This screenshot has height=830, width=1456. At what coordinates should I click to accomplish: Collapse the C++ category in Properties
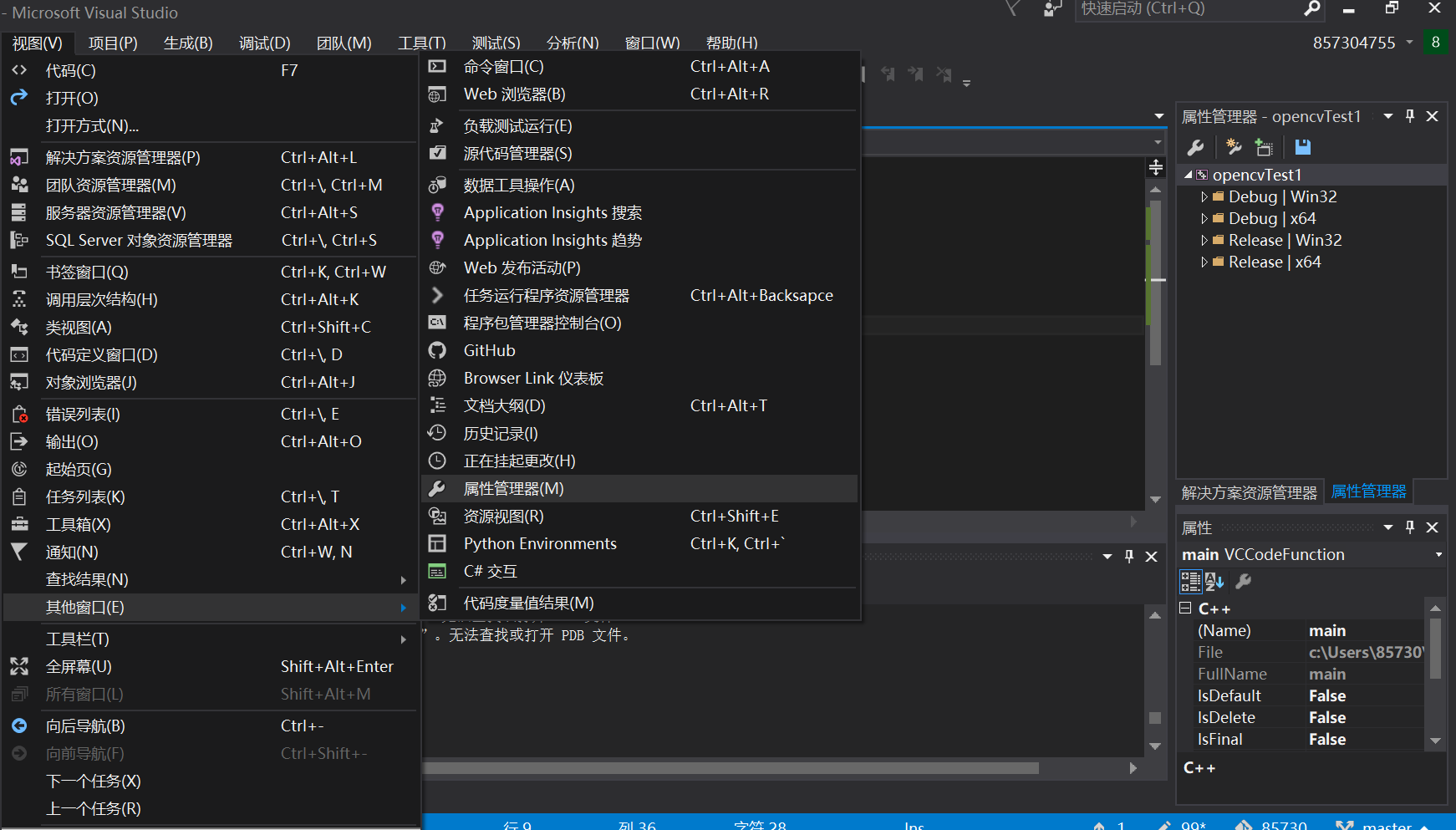click(x=1185, y=608)
